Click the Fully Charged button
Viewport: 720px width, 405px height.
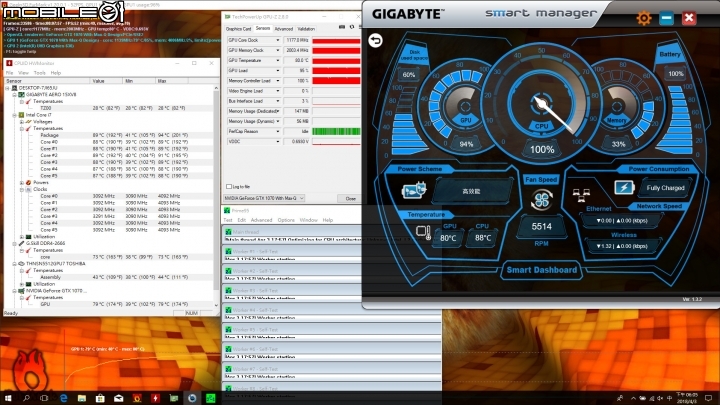(665, 188)
